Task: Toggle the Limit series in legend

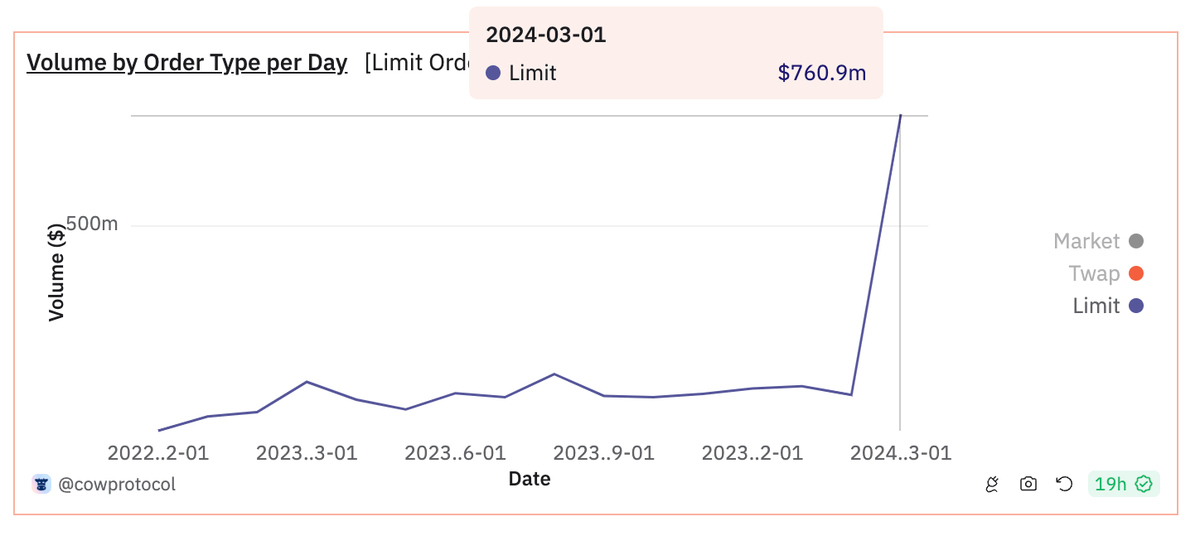Action: click(1096, 306)
